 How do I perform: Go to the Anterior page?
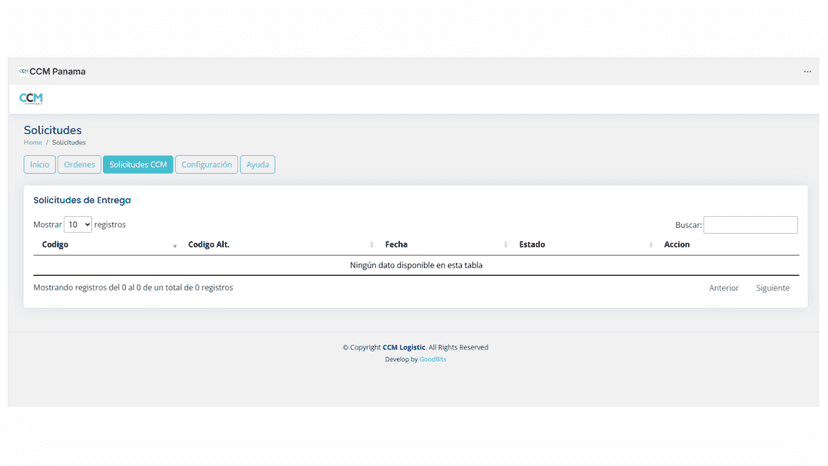click(x=723, y=288)
